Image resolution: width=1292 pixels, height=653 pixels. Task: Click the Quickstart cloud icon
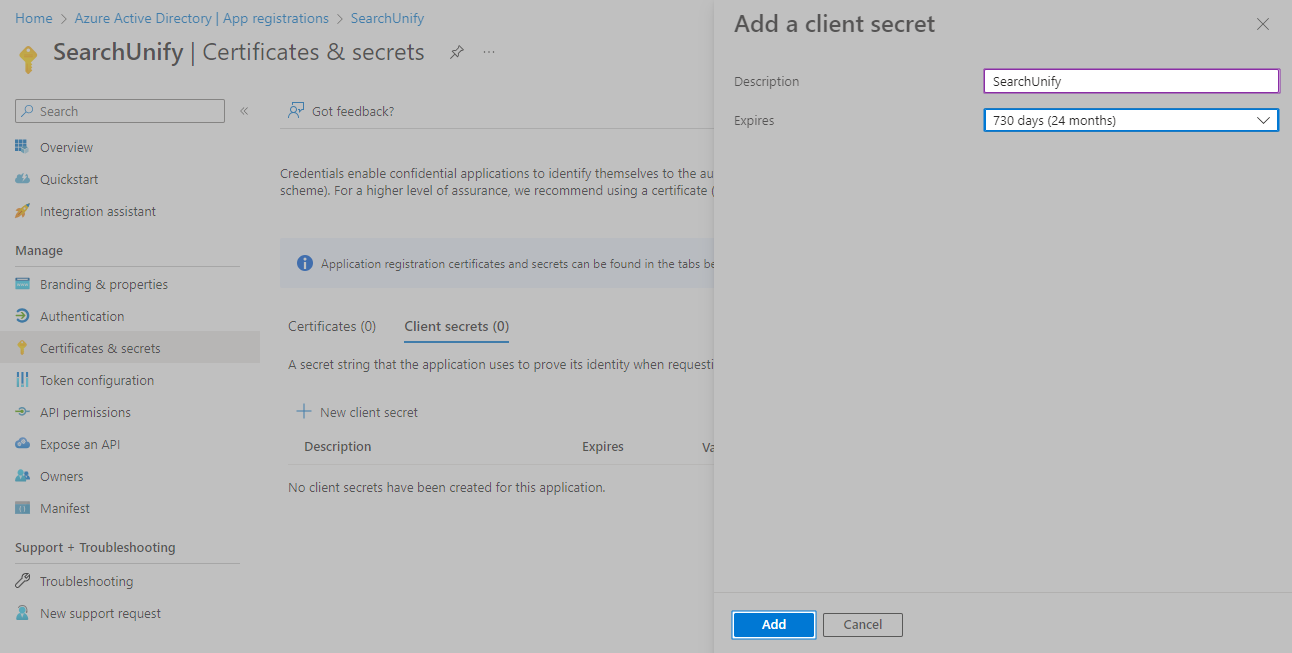[x=22, y=179]
